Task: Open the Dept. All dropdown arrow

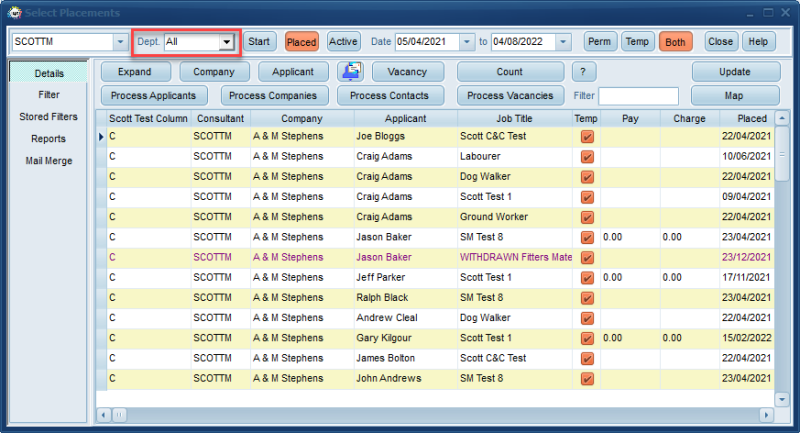Action: point(227,42)
